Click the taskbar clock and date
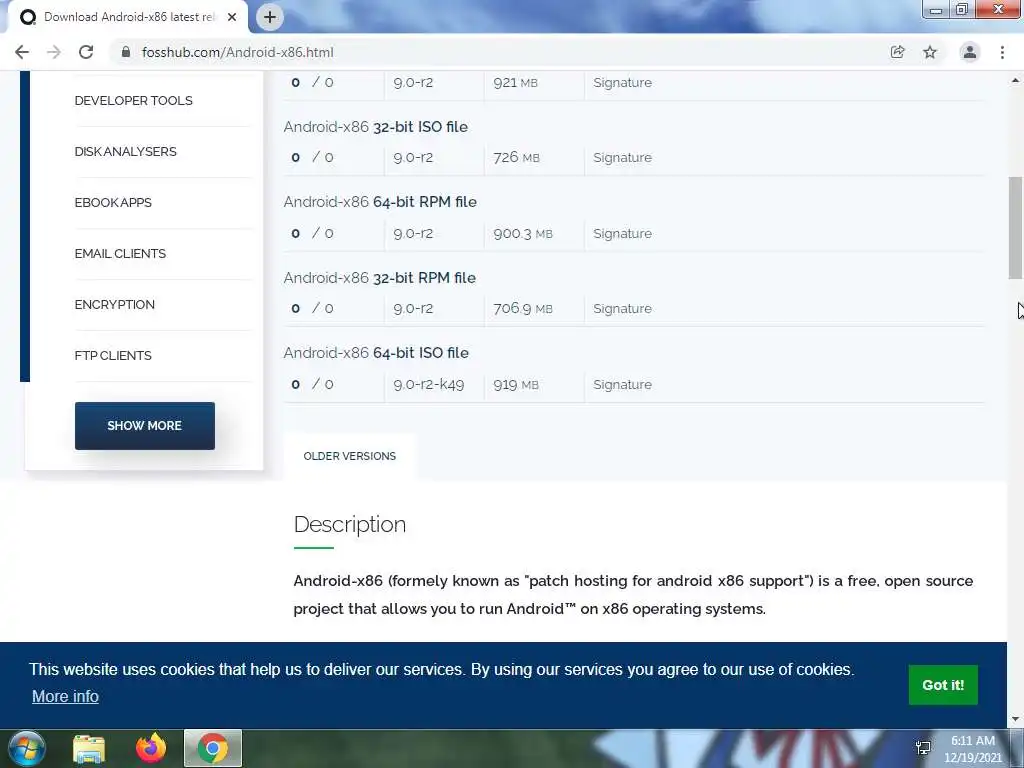This screenshot has width=1024, height=768. point(972,749)
